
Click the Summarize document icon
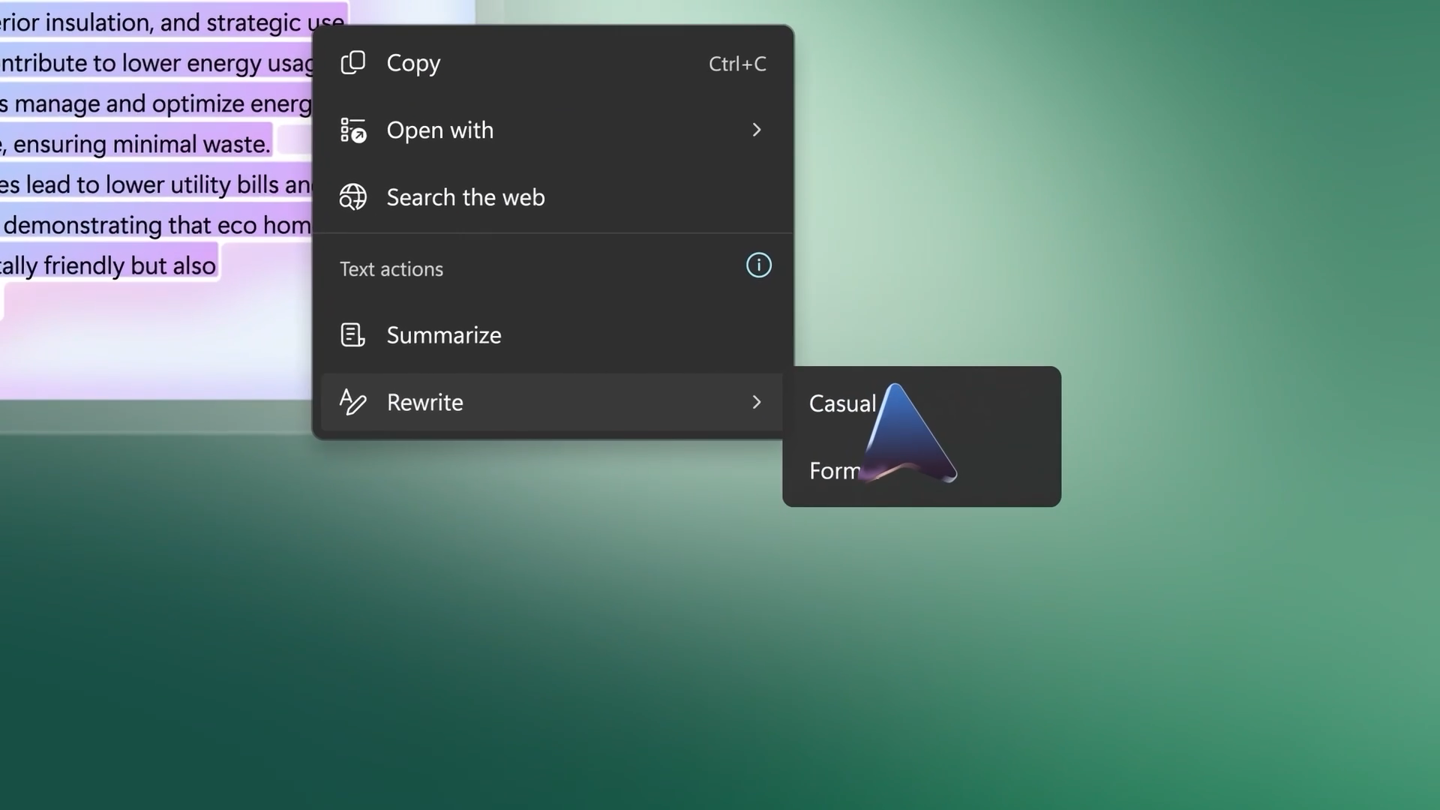(x=352, y=335)
